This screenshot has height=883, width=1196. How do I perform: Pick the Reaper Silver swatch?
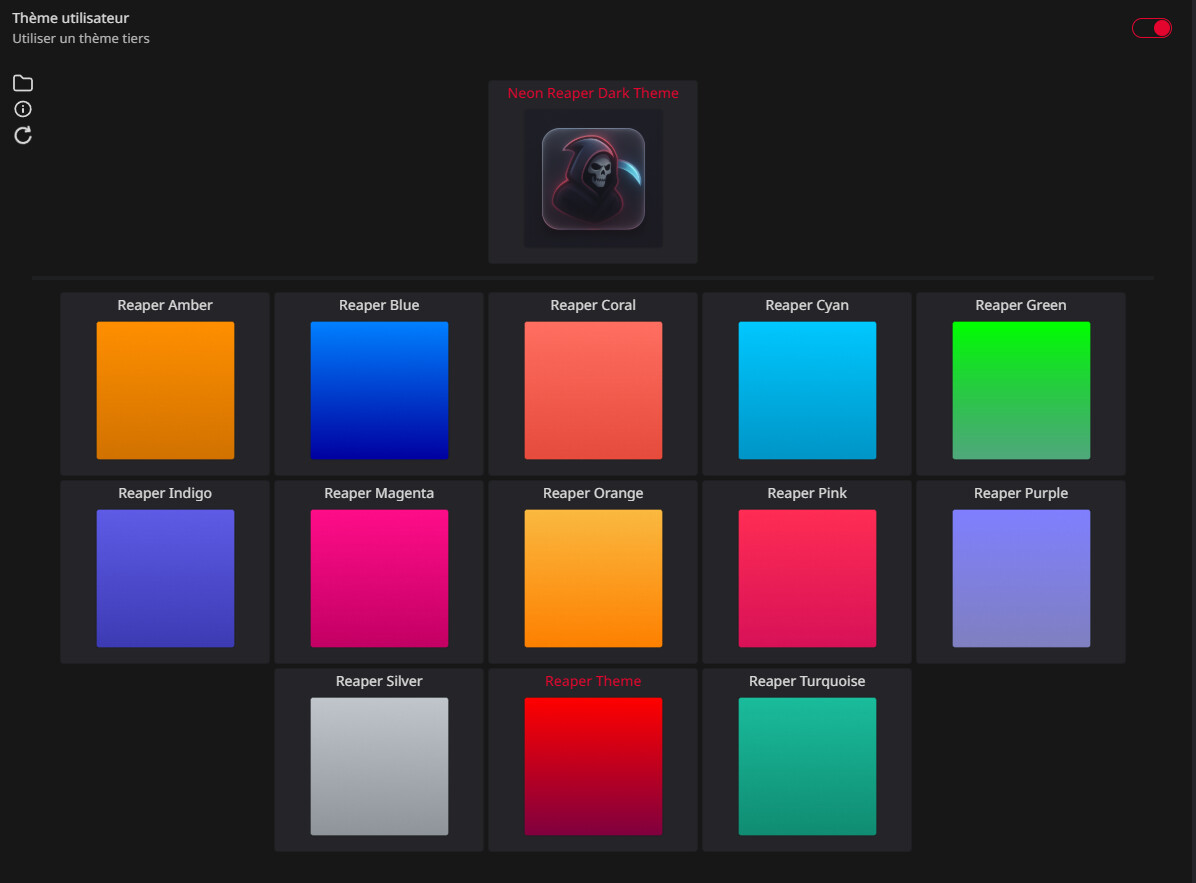(379, 766)
